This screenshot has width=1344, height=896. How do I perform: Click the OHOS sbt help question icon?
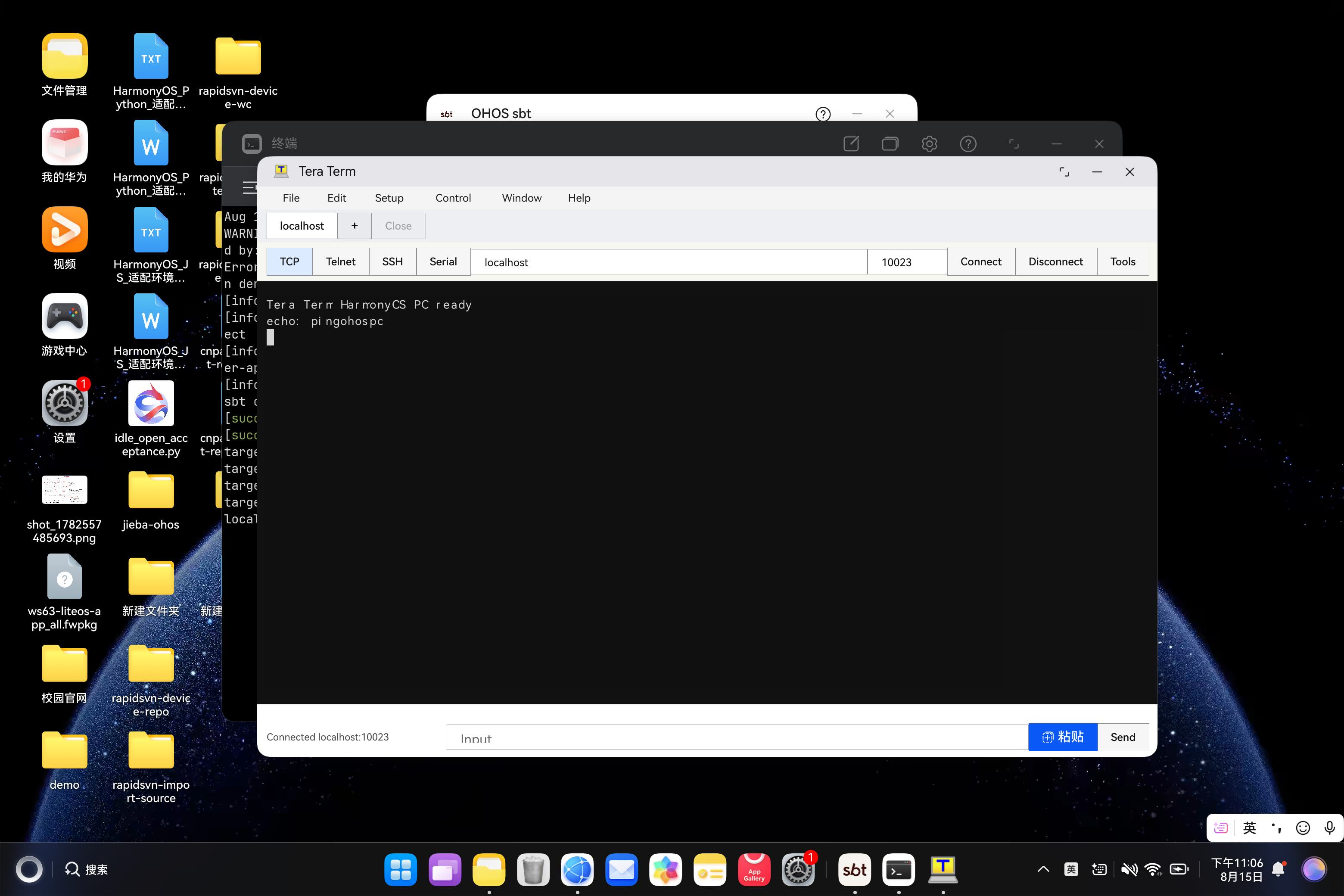tap(823, 114)
